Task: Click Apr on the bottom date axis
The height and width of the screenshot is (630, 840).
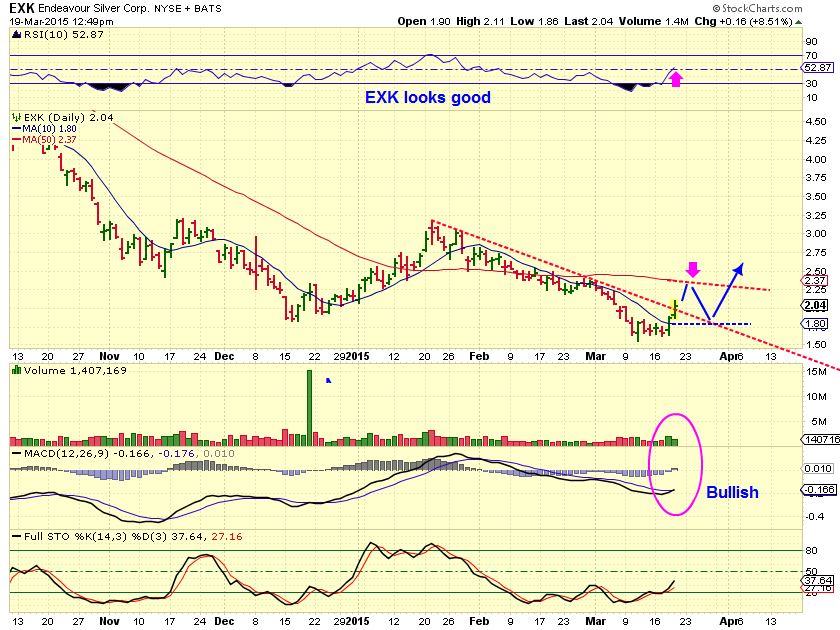Action: [728, 621]
